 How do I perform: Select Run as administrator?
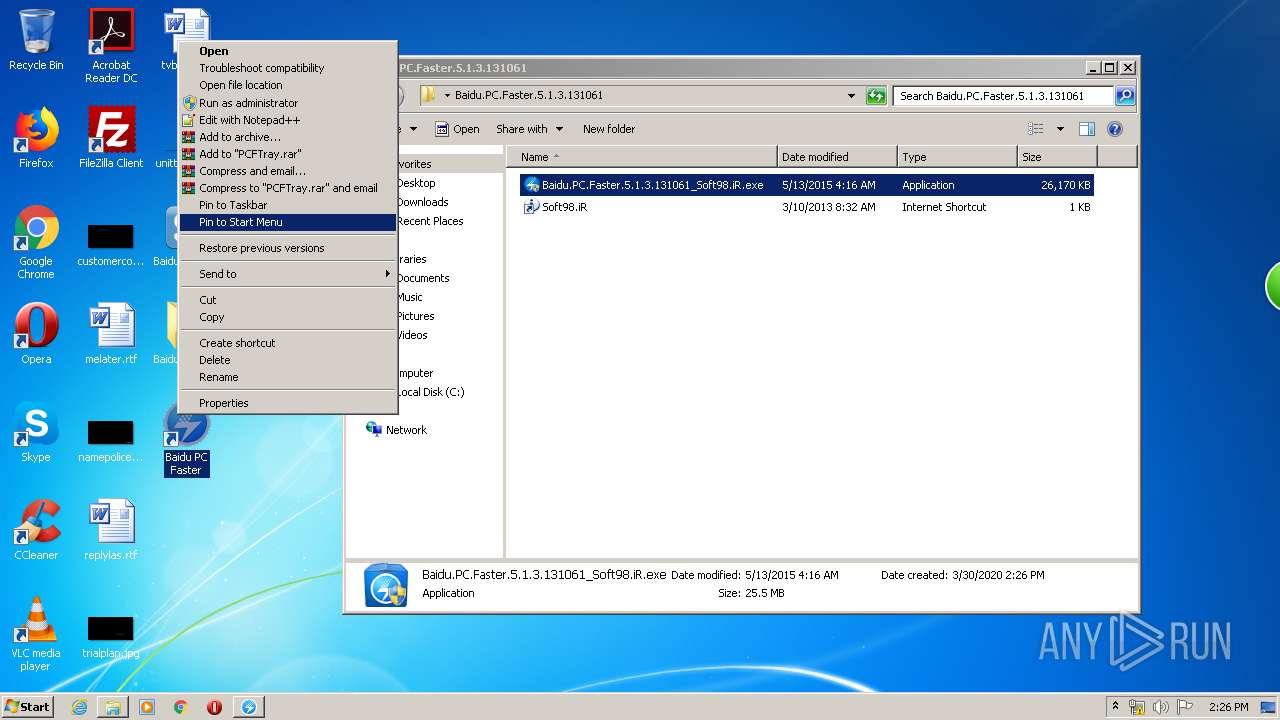(288, 103)
